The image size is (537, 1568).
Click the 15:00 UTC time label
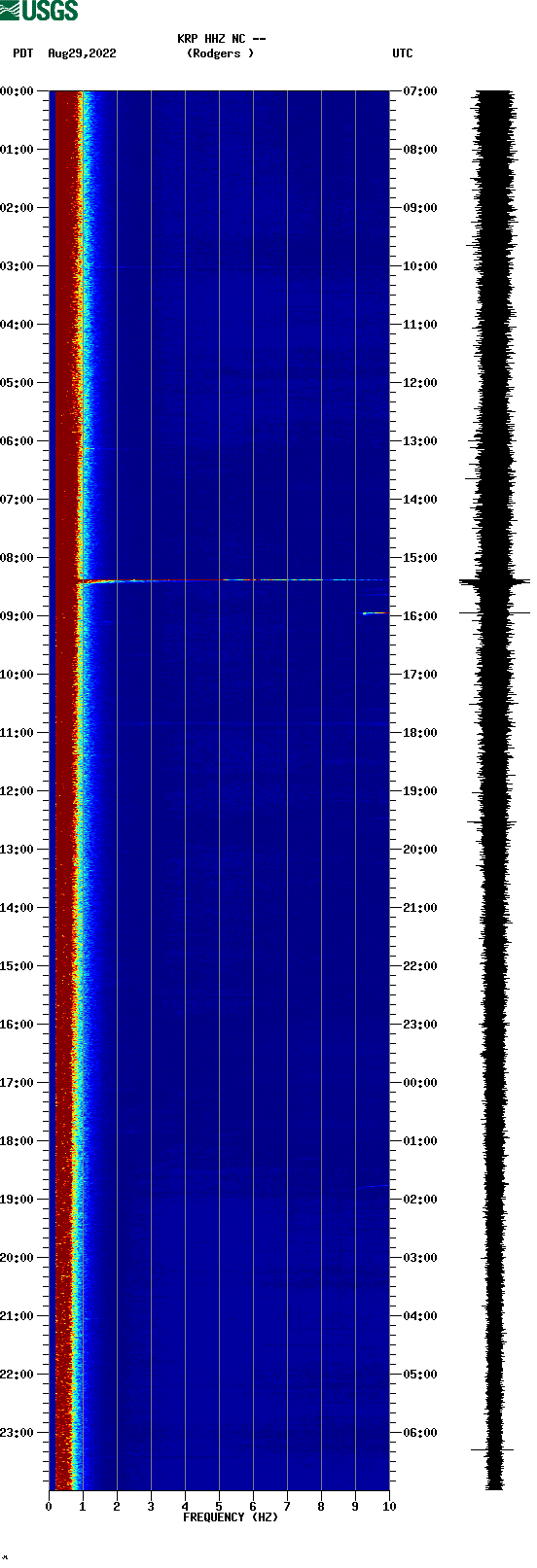pos(420,558)
